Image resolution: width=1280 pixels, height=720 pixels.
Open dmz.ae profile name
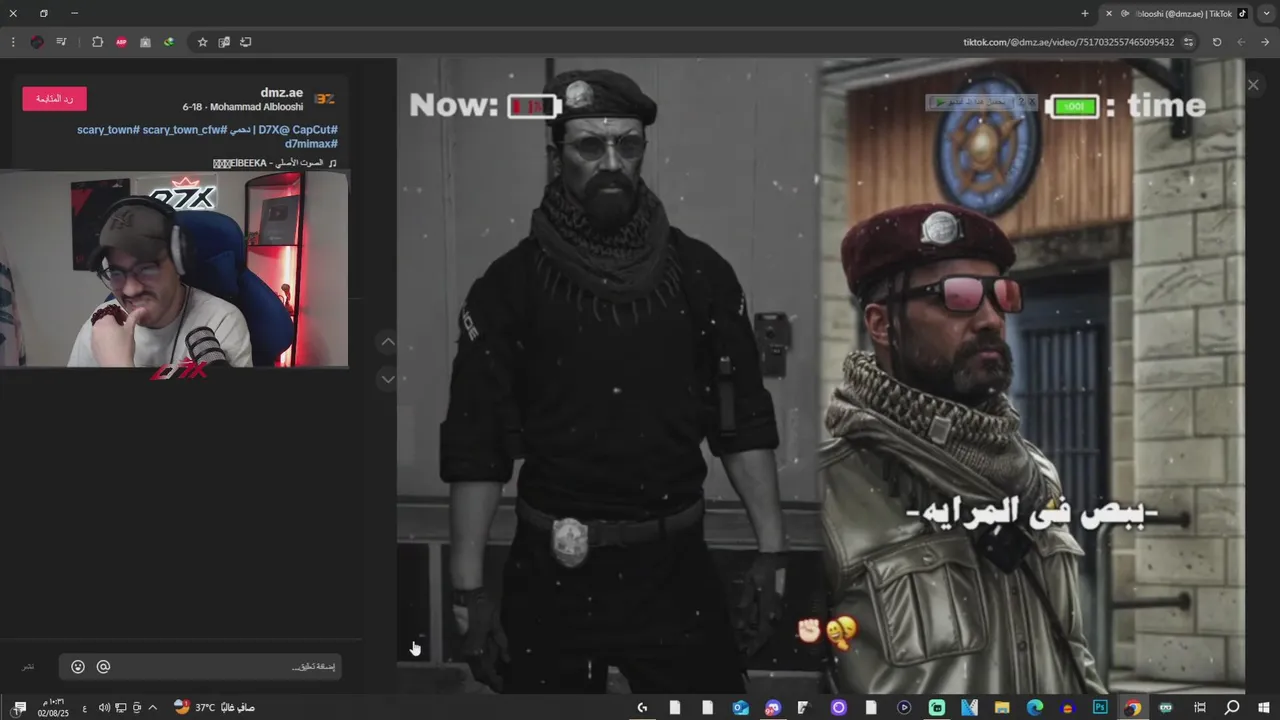point(282,92)
